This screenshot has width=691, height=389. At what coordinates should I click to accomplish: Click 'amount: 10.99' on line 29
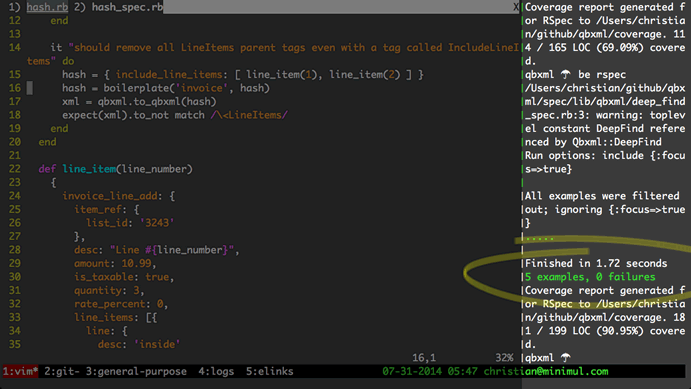pos(113,263)
